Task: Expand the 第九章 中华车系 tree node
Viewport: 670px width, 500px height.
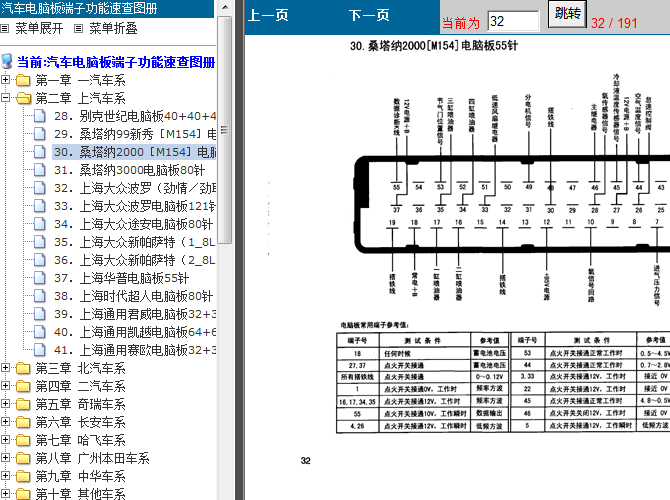Action: pos(5,475)
